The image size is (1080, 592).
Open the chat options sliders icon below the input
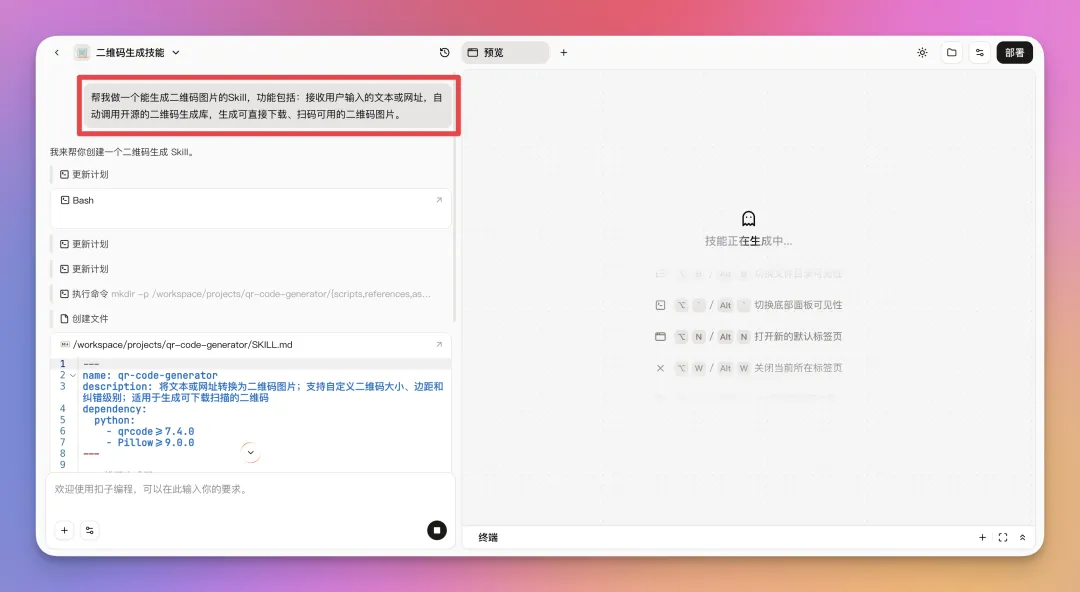pos(90,530)
